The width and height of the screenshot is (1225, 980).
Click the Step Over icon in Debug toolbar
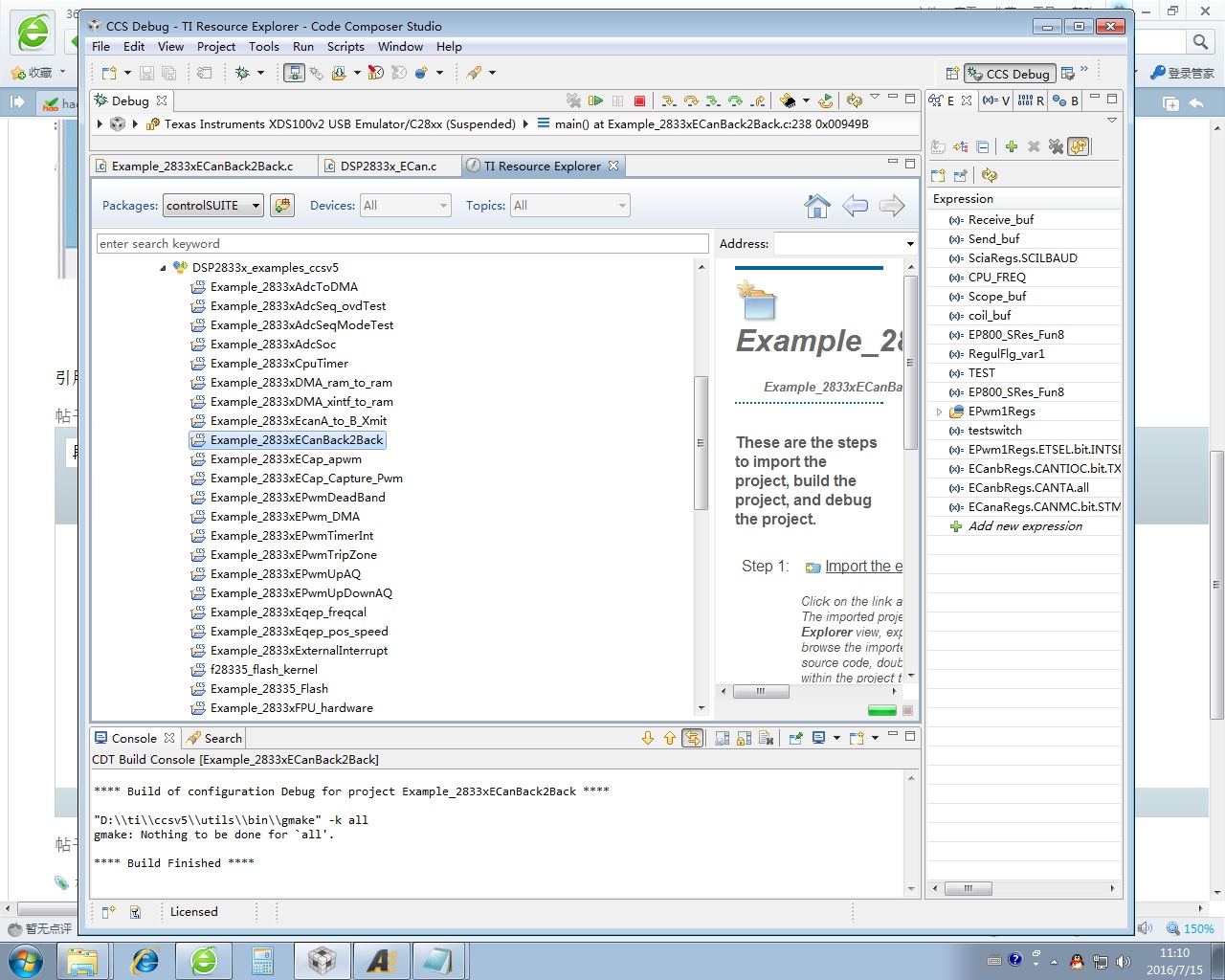[x=690, y=100]
